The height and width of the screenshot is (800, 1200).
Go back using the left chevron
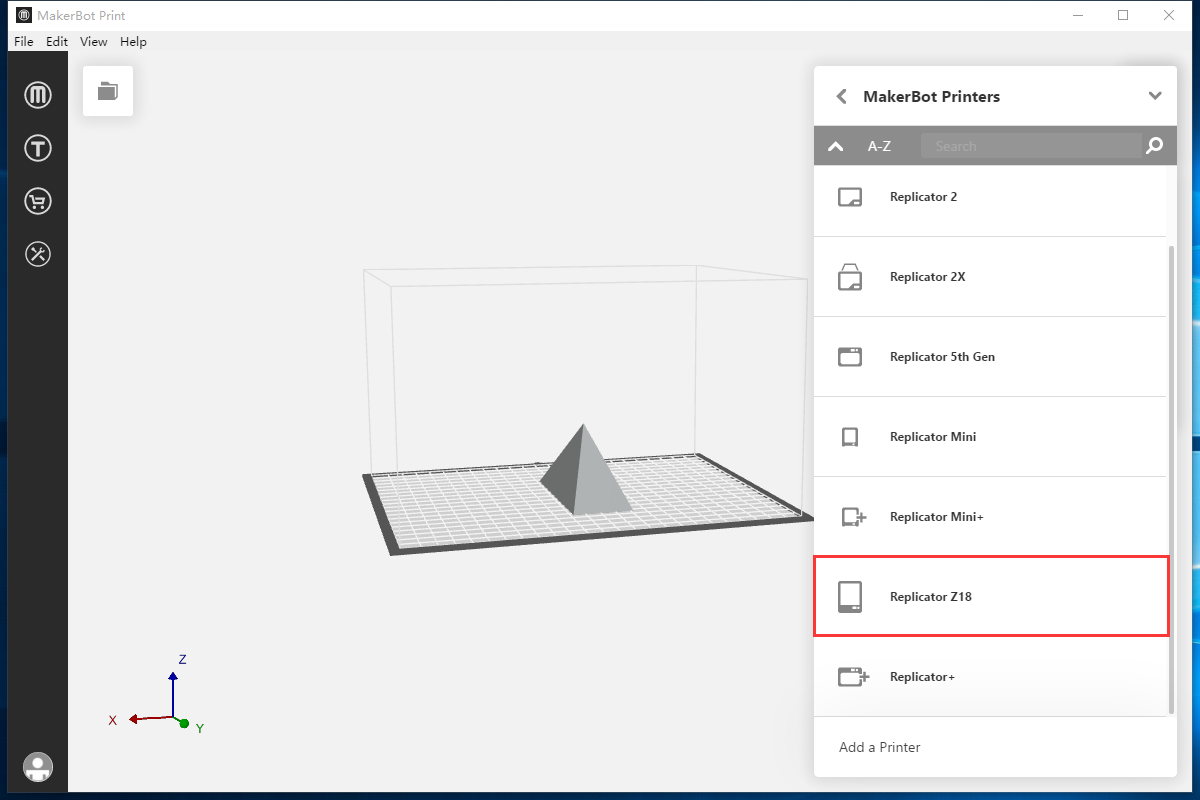coord(841,96)
